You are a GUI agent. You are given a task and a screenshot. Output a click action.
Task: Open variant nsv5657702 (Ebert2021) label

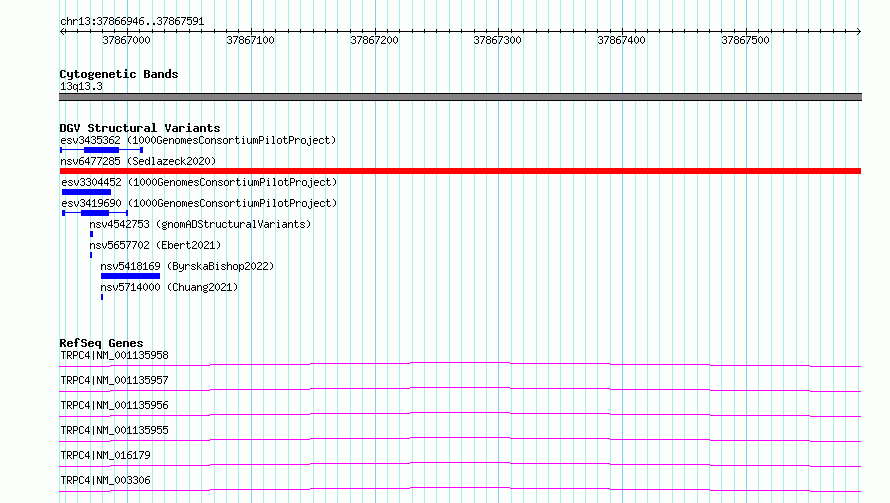pyautogui.click(x=155, y=245)
